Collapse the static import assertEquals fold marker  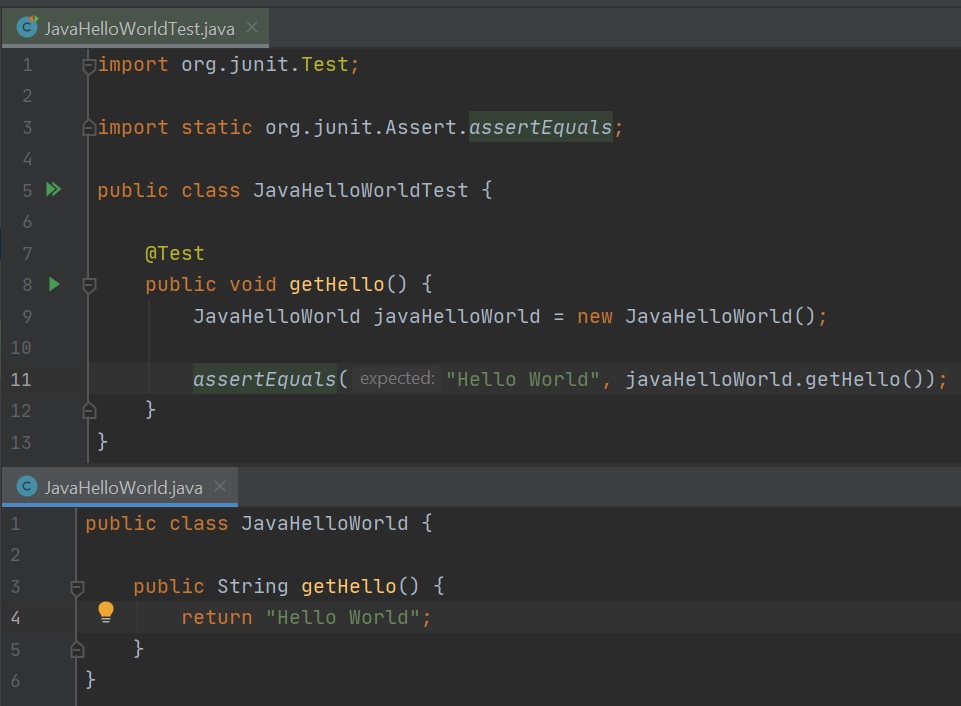click(x=89, y=128)
